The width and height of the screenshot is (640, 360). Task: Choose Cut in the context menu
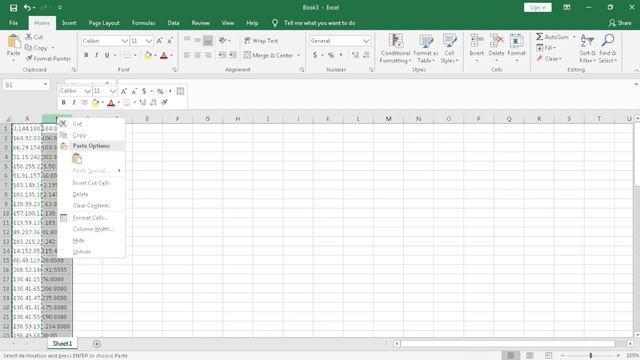91,123
